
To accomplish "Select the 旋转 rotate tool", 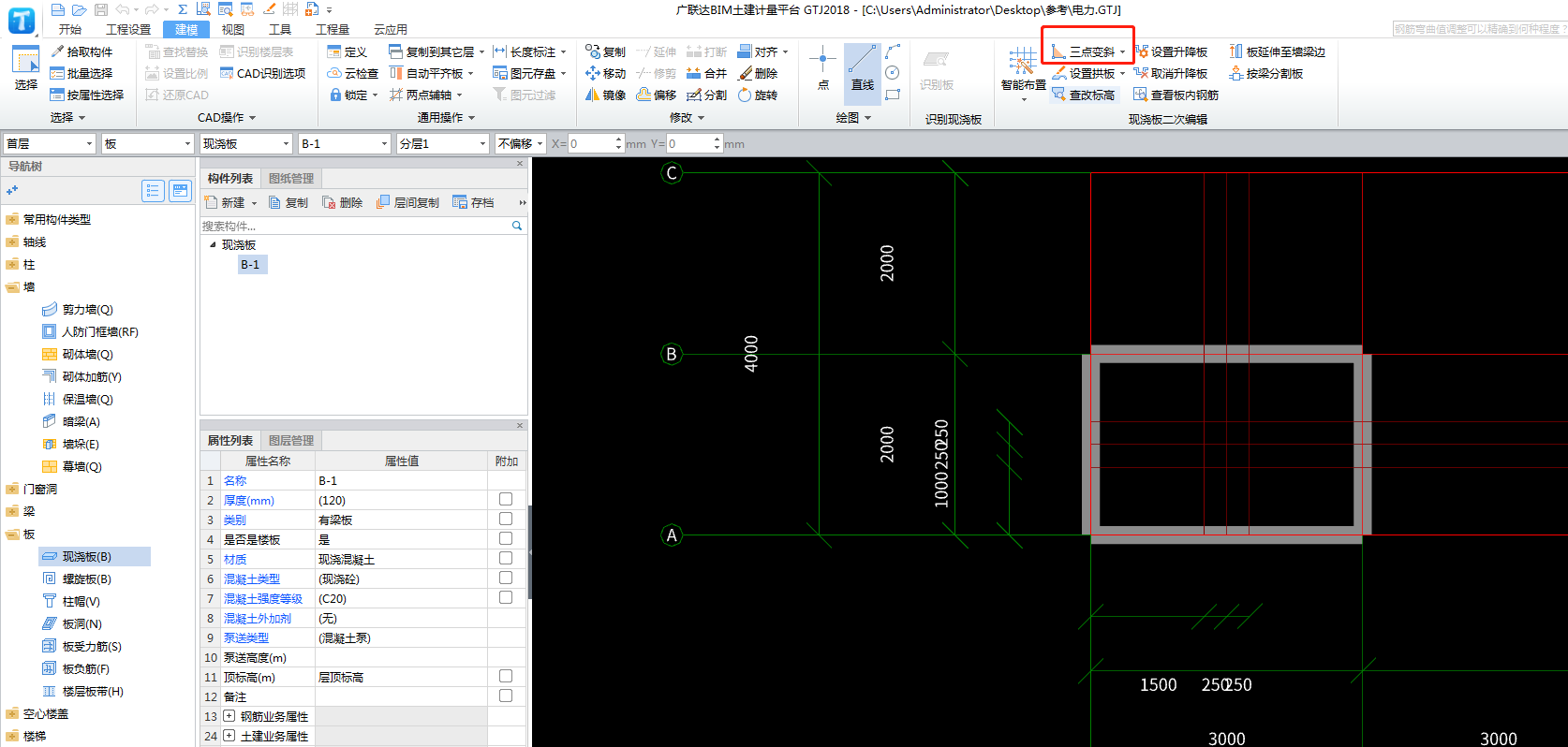I will [758, 95].
